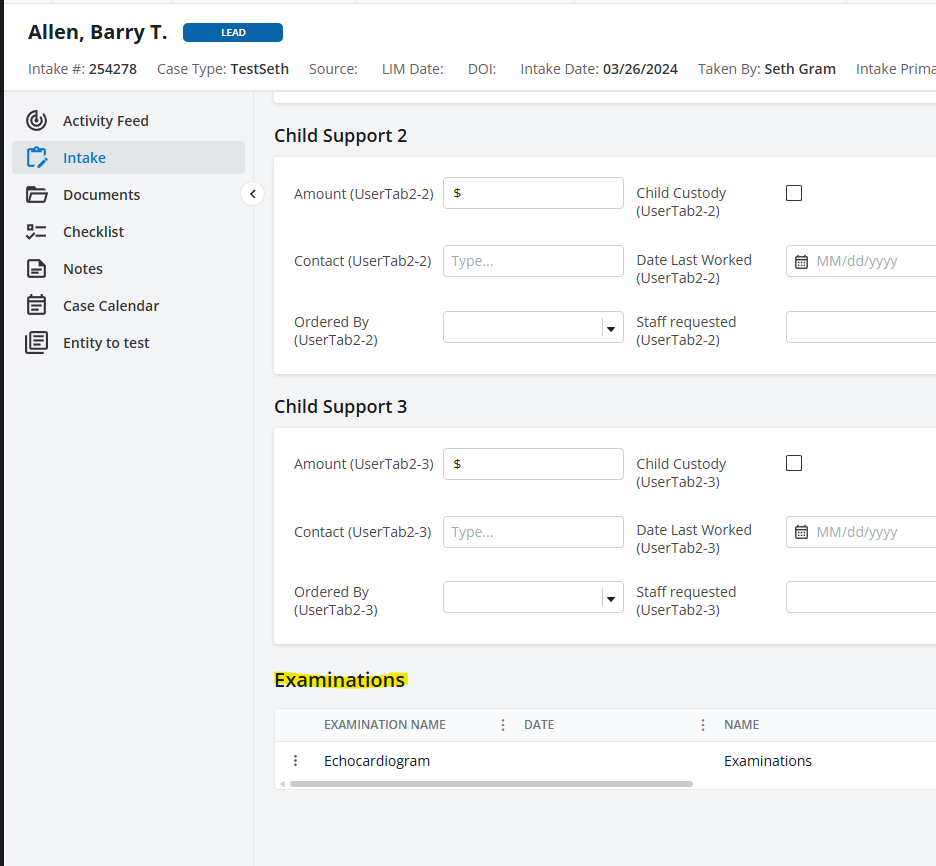
Task: Open the Date column menu
Action: coord(703,725)
